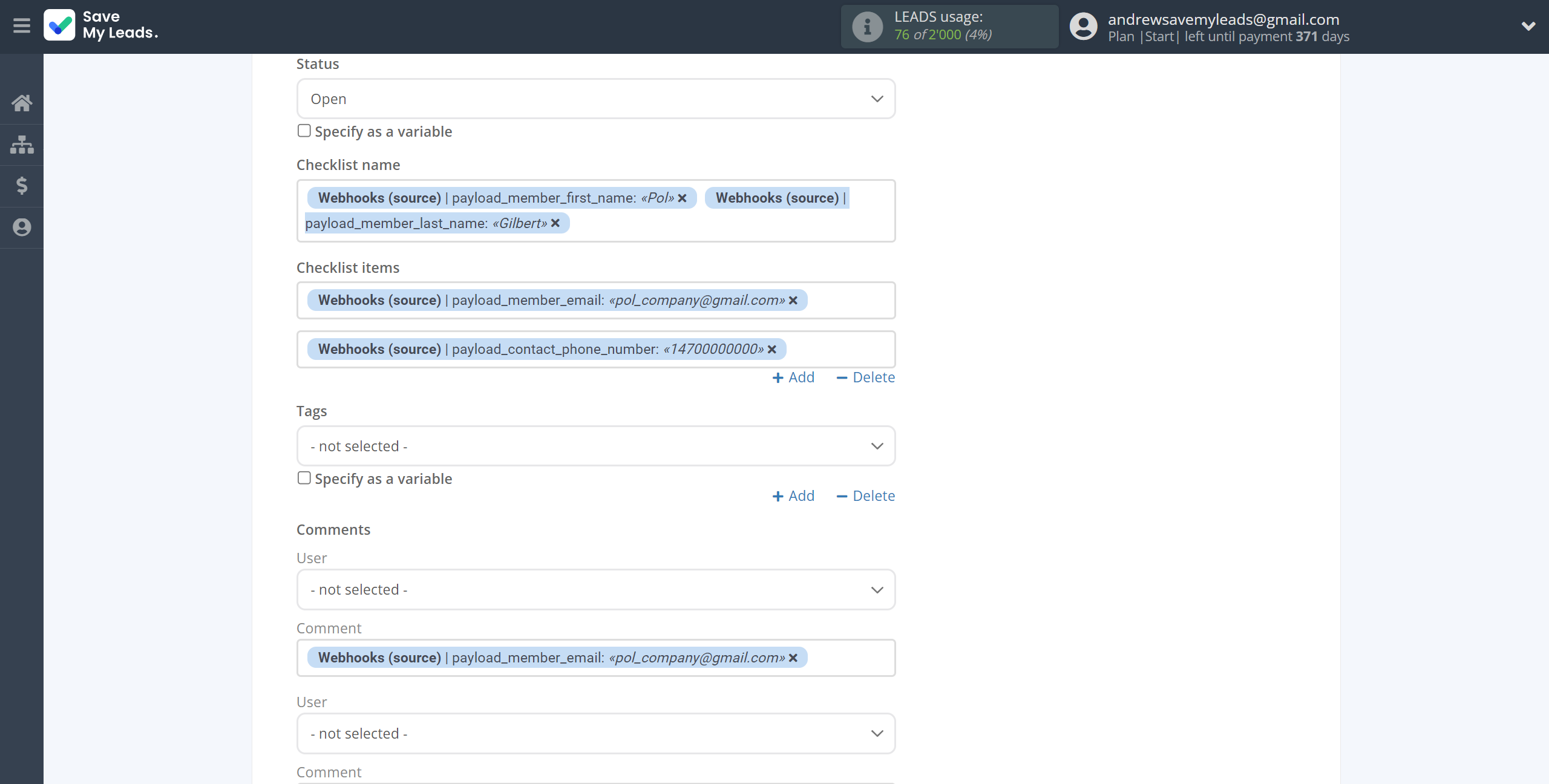Open the second Comments User dropdown
Viewport: 1549px width, 784px height.
(596, 733)
